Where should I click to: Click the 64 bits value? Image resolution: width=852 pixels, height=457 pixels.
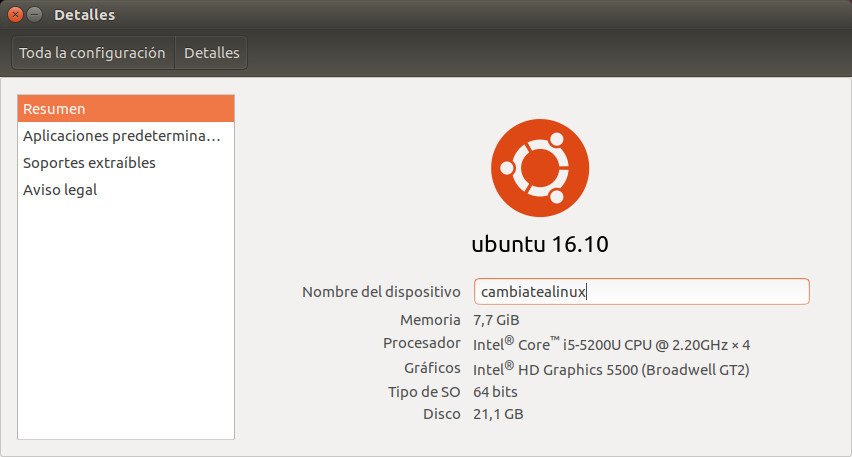(x=496, y=392)
